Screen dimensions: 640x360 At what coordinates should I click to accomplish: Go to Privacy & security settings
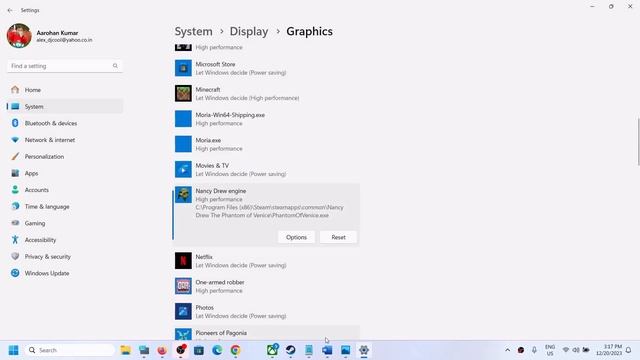(x=65, y=256)
